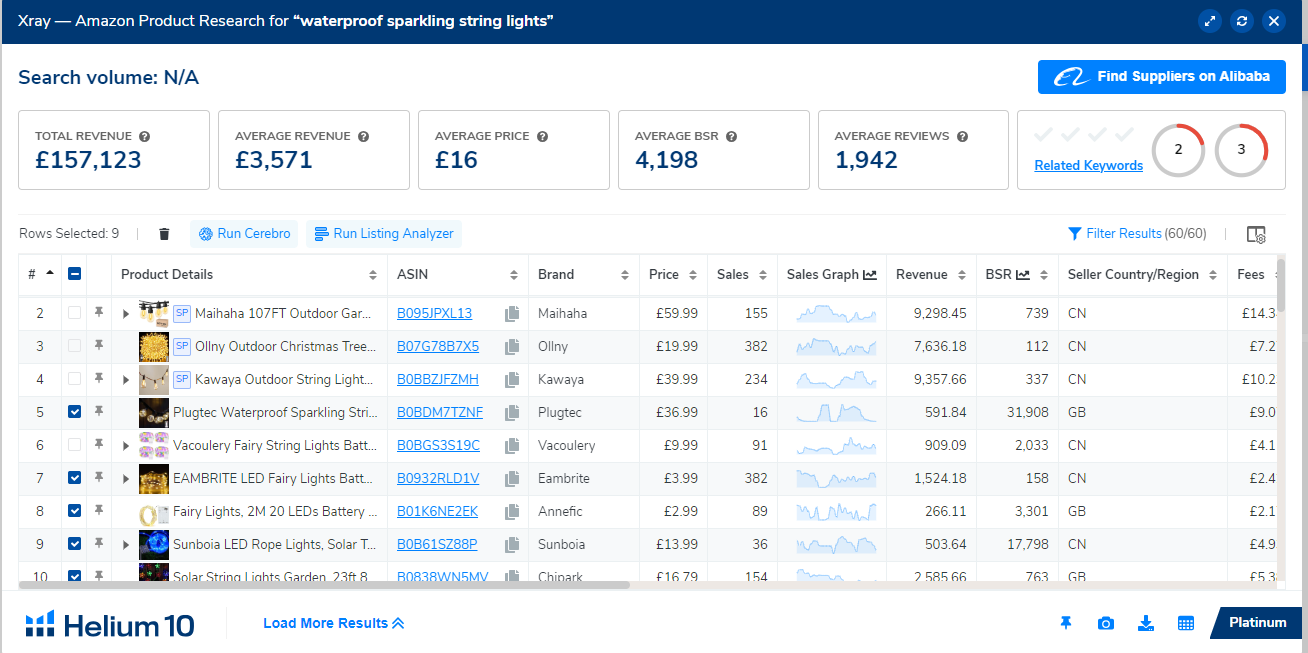The image size is (1308, 653).
Task: Pin the Vacoulery row
Action: (x=99, y=445)
